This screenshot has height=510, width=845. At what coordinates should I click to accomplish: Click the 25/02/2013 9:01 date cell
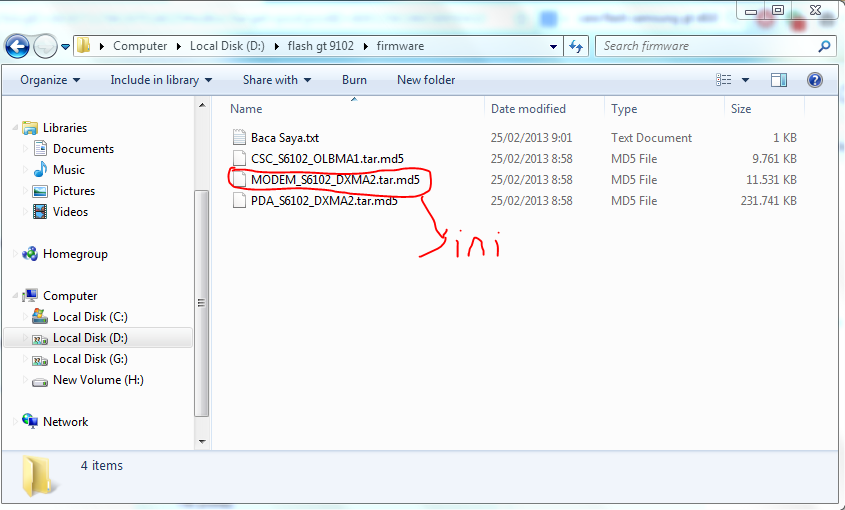coord(531,138)
